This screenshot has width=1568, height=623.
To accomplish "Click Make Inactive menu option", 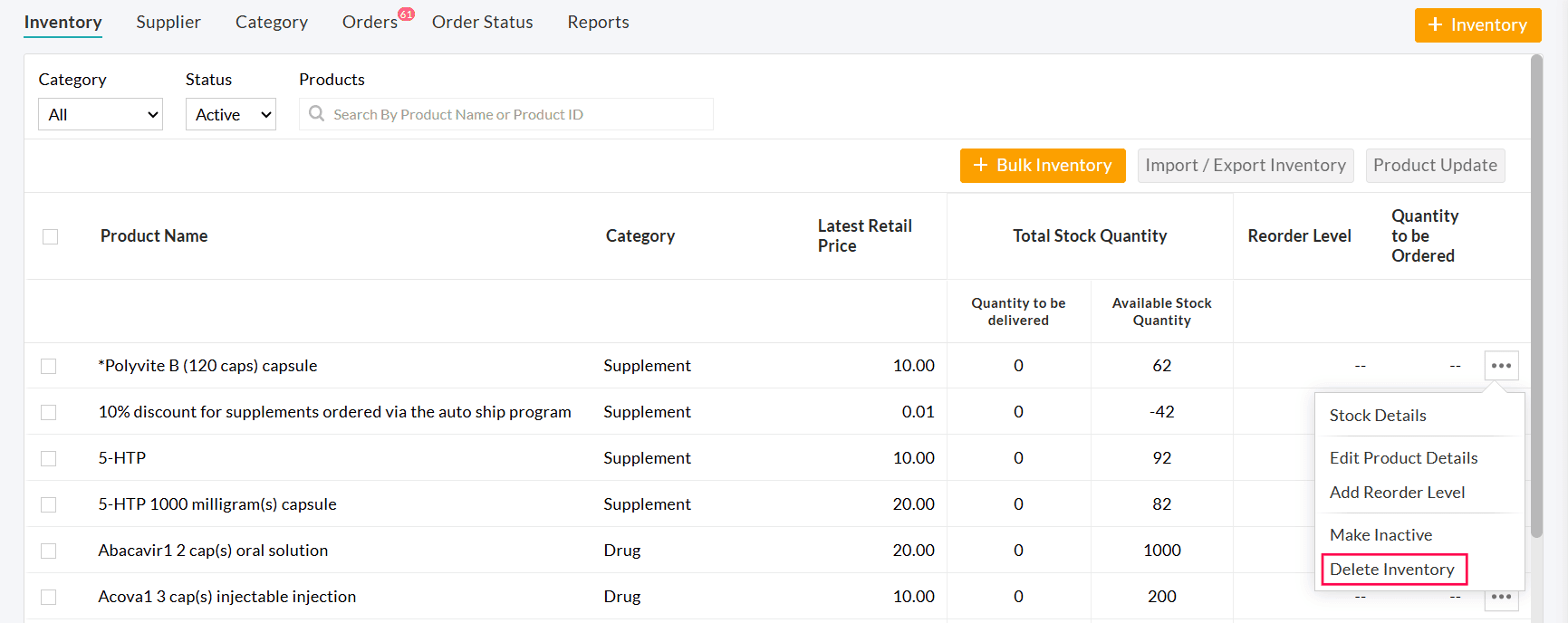I will [x=1380, y=535].
